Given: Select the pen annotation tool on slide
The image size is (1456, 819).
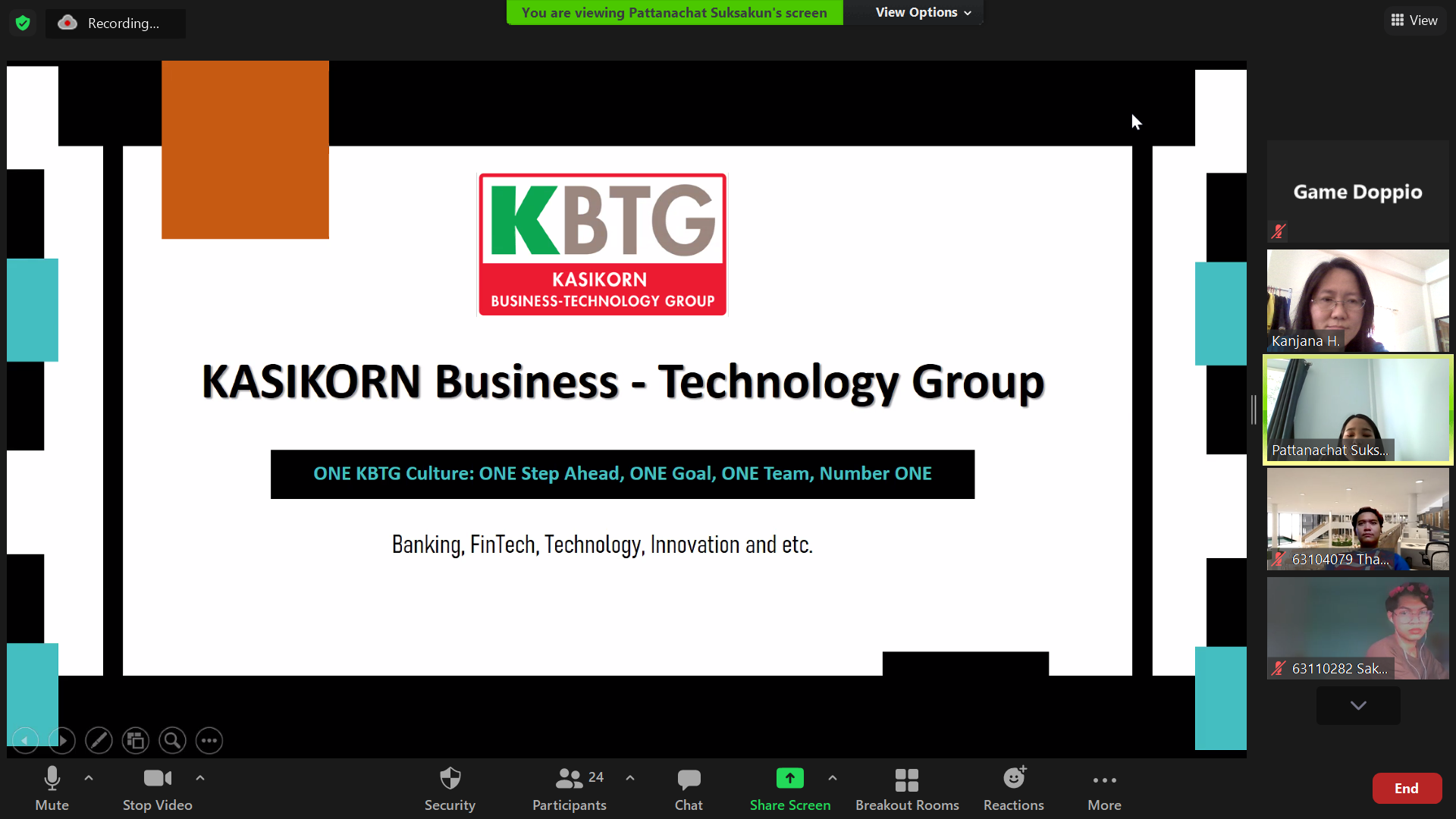Looking at the screenshot, I should [x=99, y=740].
